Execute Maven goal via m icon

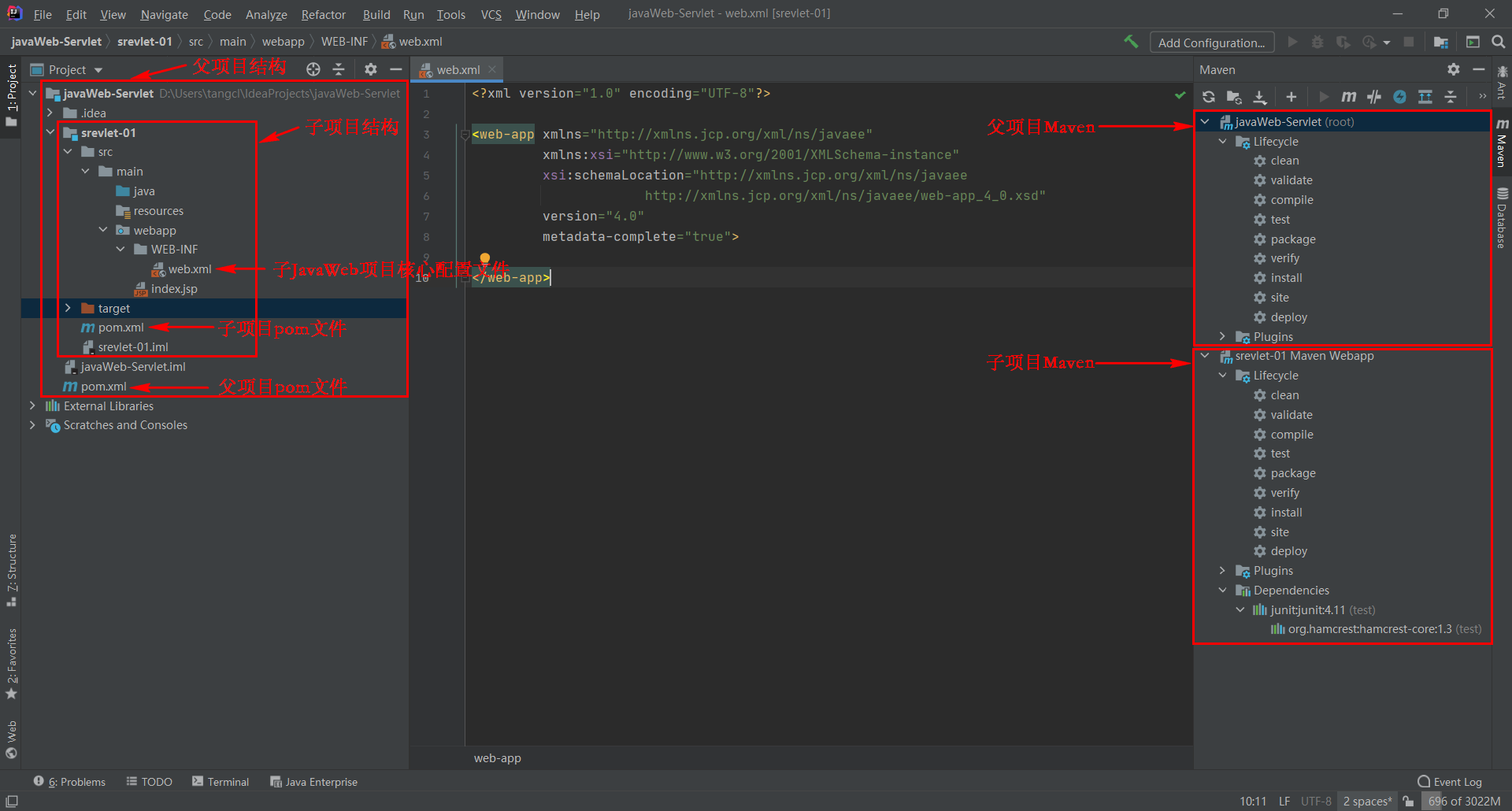[1349, 97]
